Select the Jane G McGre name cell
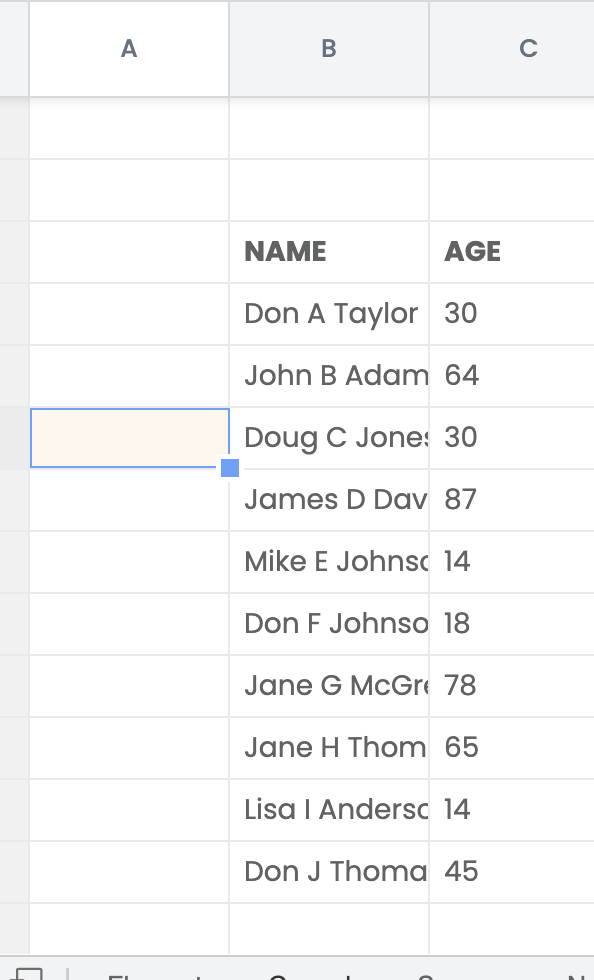 pyautogui.click(x=329, y=686)
